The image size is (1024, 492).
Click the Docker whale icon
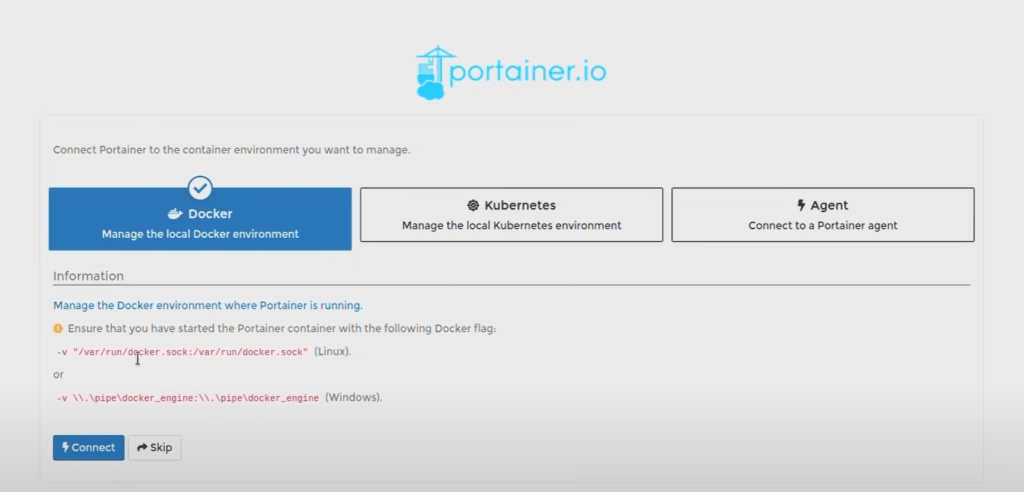coord(174,214)
